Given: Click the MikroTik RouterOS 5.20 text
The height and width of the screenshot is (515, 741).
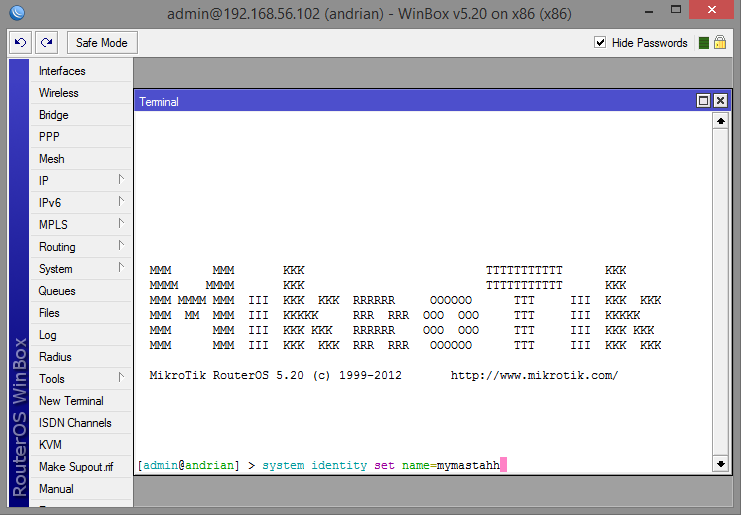Looking at the screenshot, I should (x=226, y=376).
